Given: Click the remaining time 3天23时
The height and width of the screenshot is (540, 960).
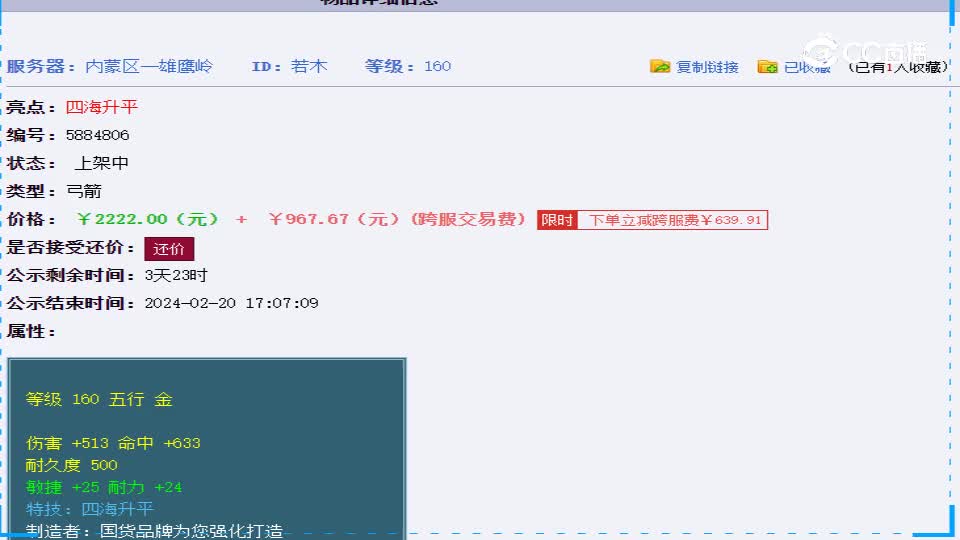Looking at the screenshot, I should [176, 276].
